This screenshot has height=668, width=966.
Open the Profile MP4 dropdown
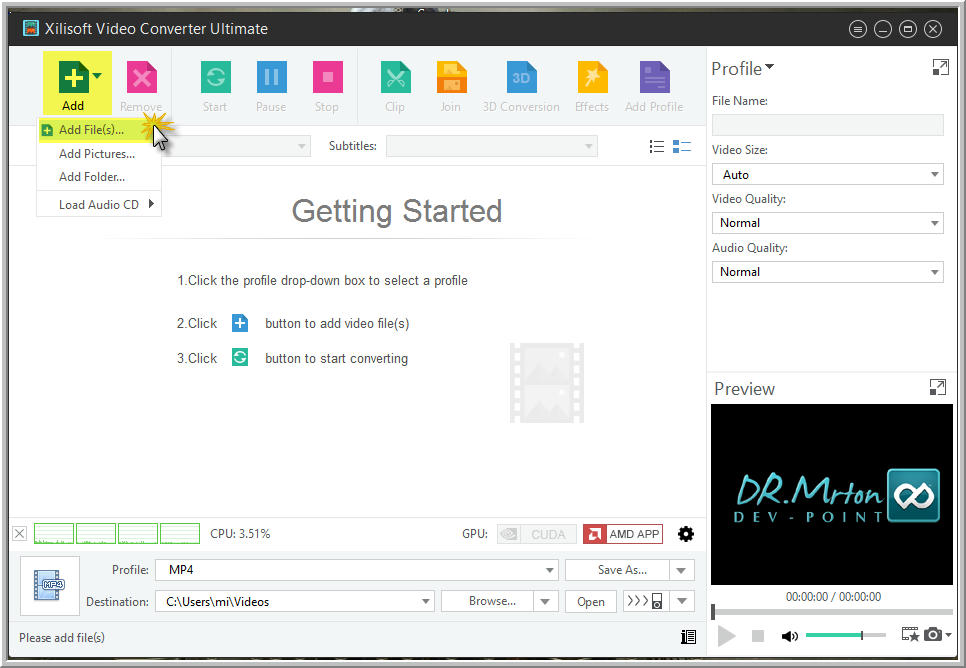(x=356, y=570)
